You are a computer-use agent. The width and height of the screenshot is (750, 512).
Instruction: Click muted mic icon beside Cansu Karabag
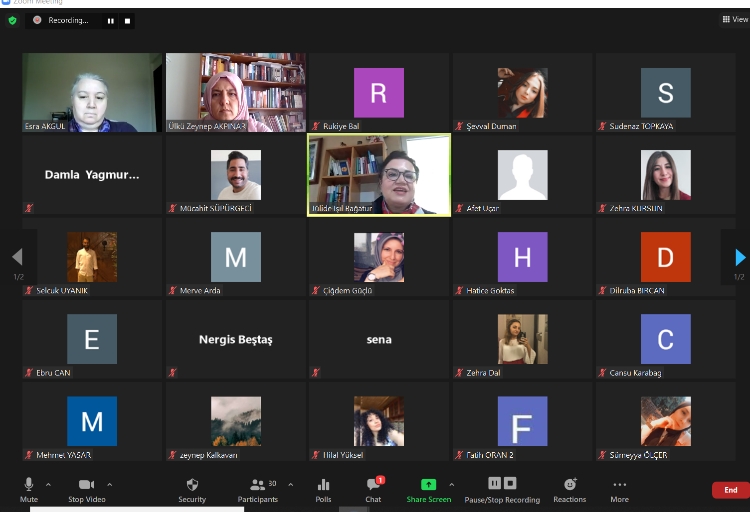pos(602,373)
